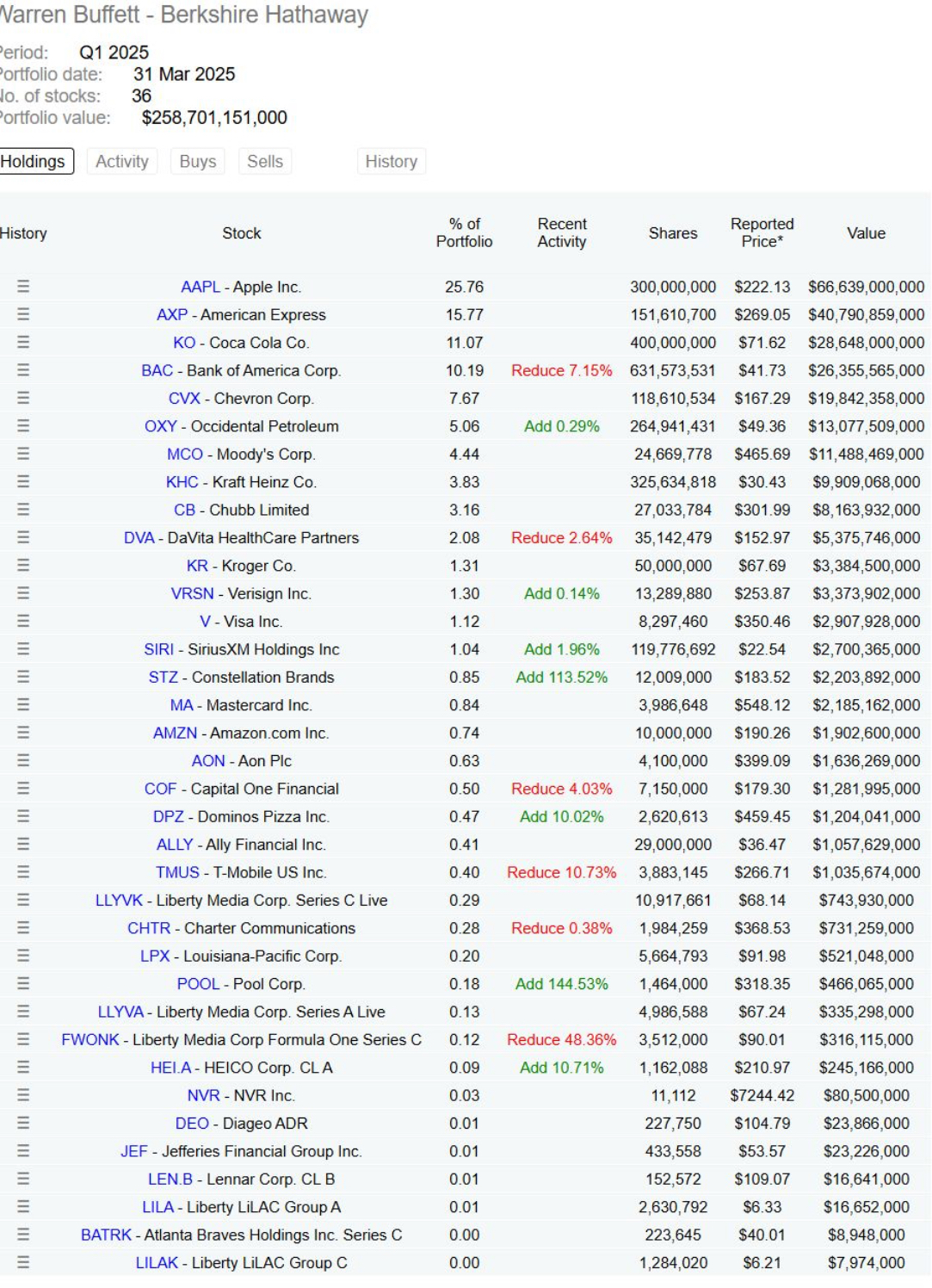Open the LILA ticker link

pyautogui.click(x=158, y=1207)
